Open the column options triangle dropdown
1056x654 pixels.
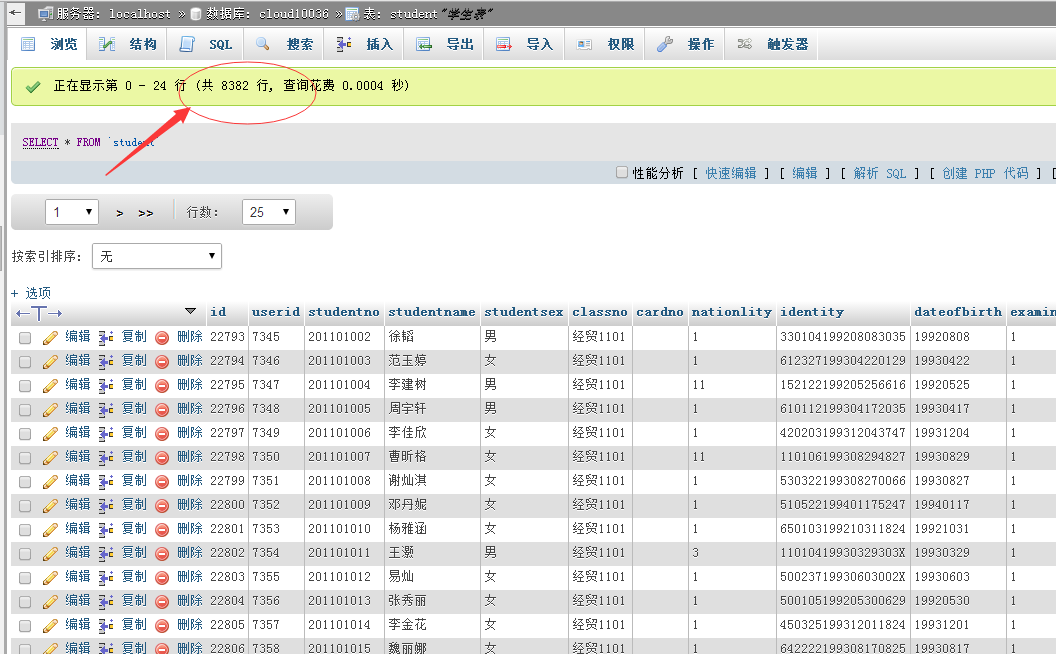click(x=191, y=311)
